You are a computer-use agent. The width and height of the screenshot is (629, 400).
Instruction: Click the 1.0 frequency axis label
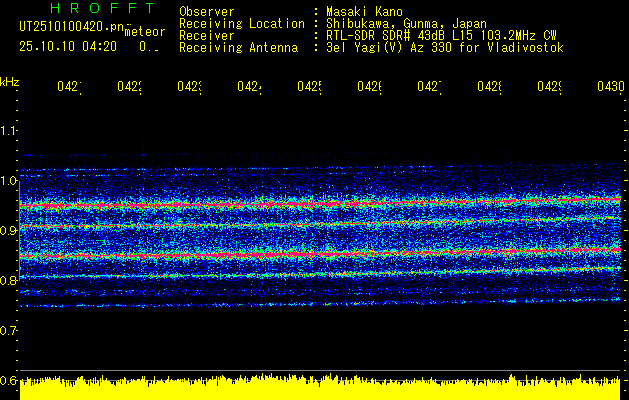(x=8, y=181)
